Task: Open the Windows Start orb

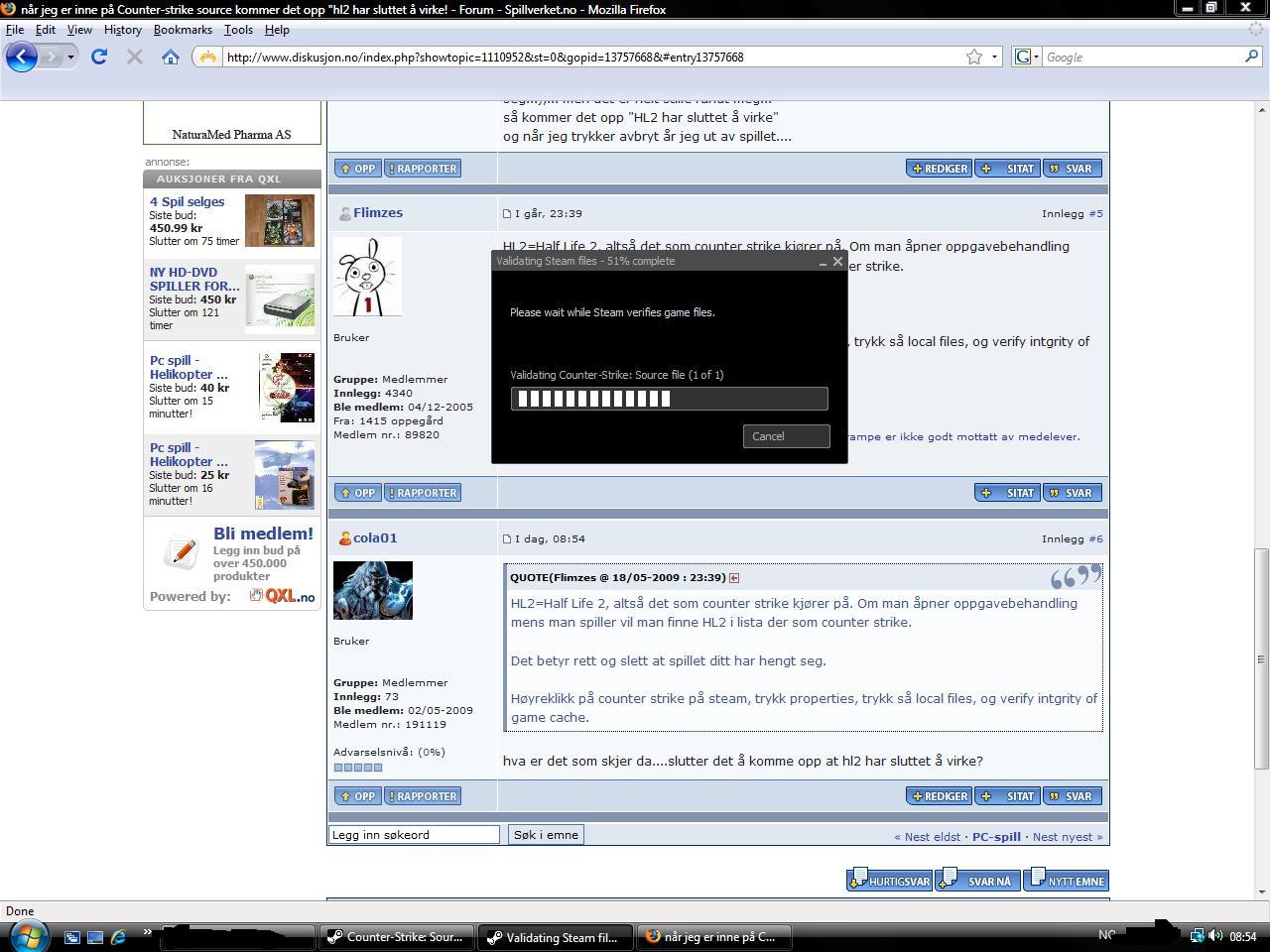Action: pyautogui.click(x=27, y=934)
